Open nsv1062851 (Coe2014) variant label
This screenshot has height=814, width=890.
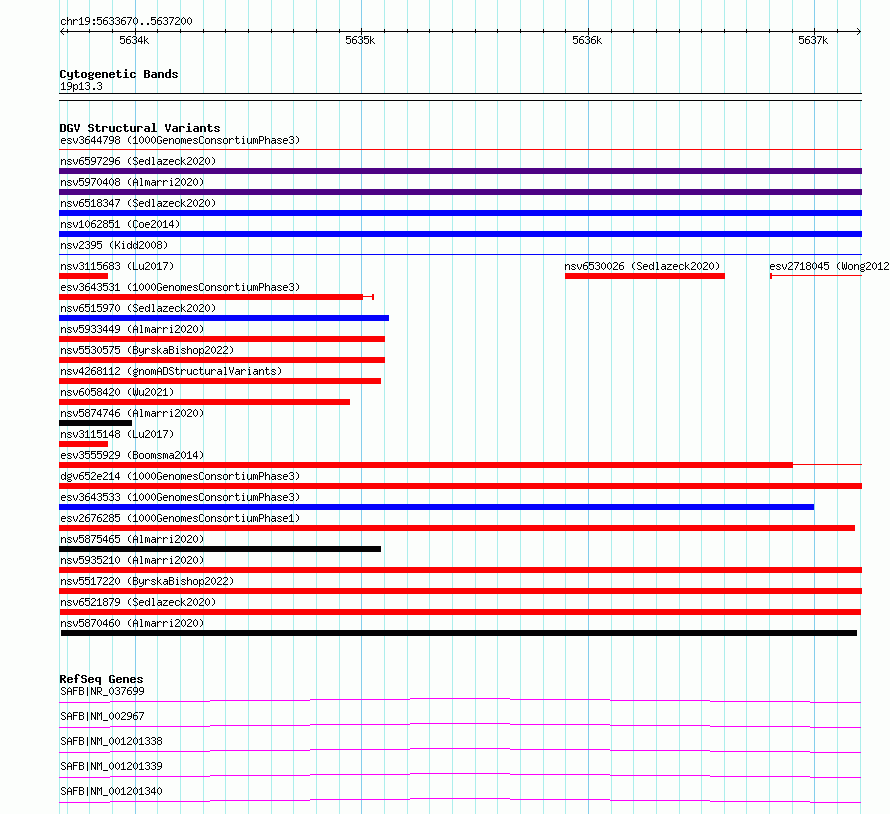(x=120, y=224)
